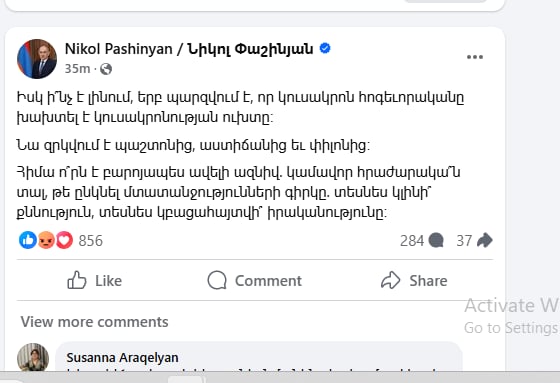Click the share arrow icon beside 37
This screenshot has width=560, height=383.
point(485,240)
